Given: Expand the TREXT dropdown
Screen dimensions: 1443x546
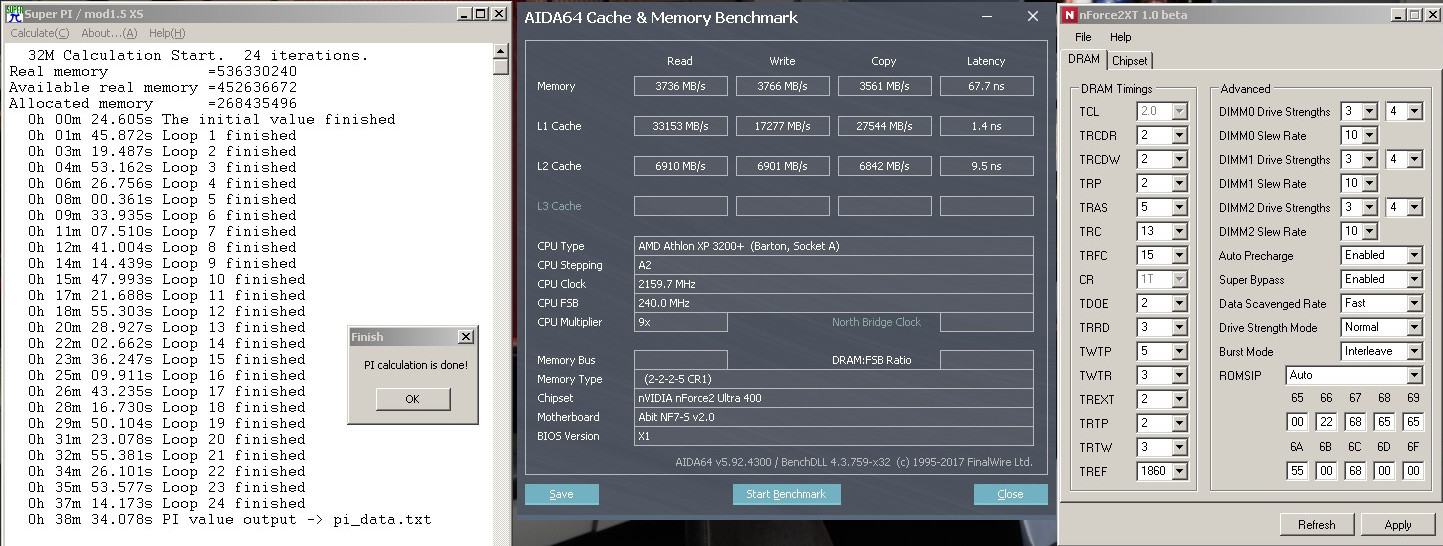Looking at the screenshot, I should tap(1179, 399).
